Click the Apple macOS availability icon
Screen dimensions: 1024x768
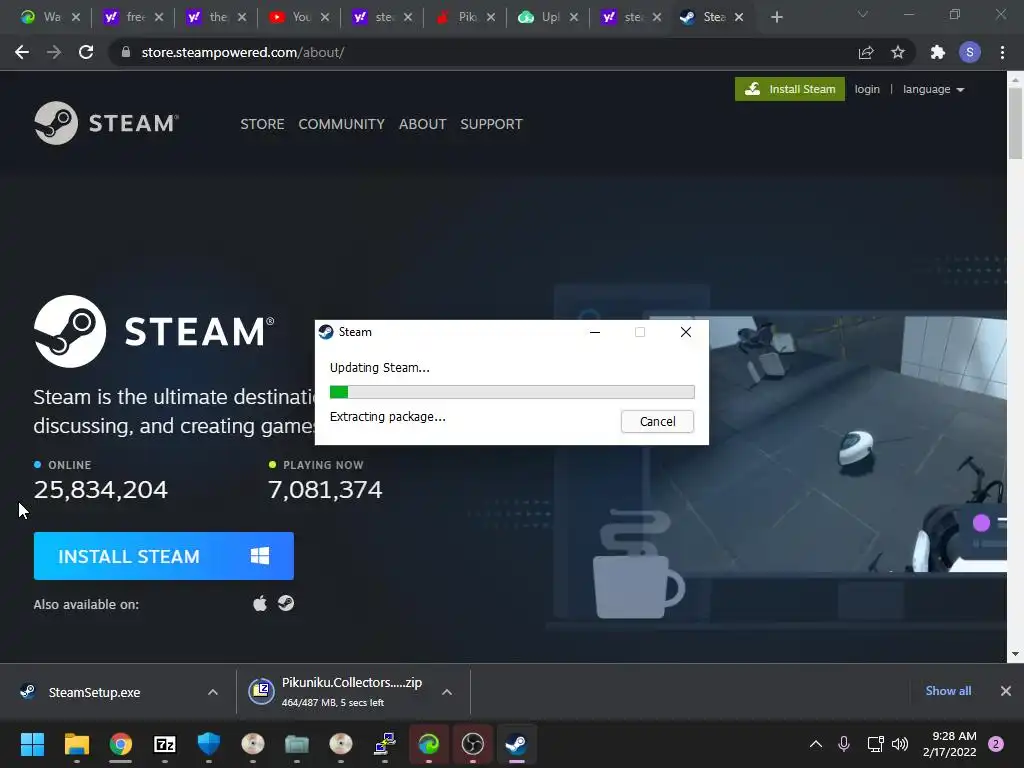coord(260,603)
